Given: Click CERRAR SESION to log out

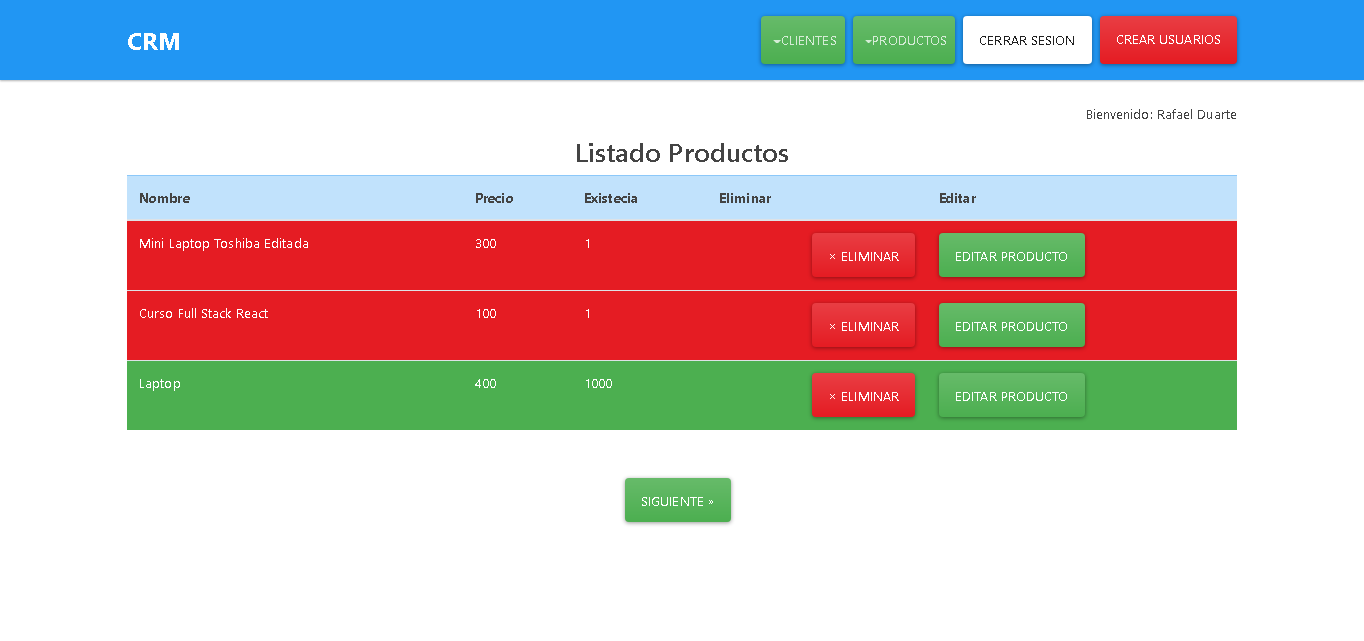Looking at the screenshot, I should click(x=1027, y=40).
